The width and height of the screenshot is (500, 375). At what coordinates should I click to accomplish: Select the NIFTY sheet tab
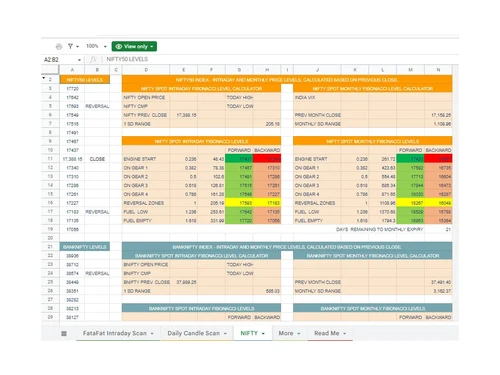pos(249,333)
